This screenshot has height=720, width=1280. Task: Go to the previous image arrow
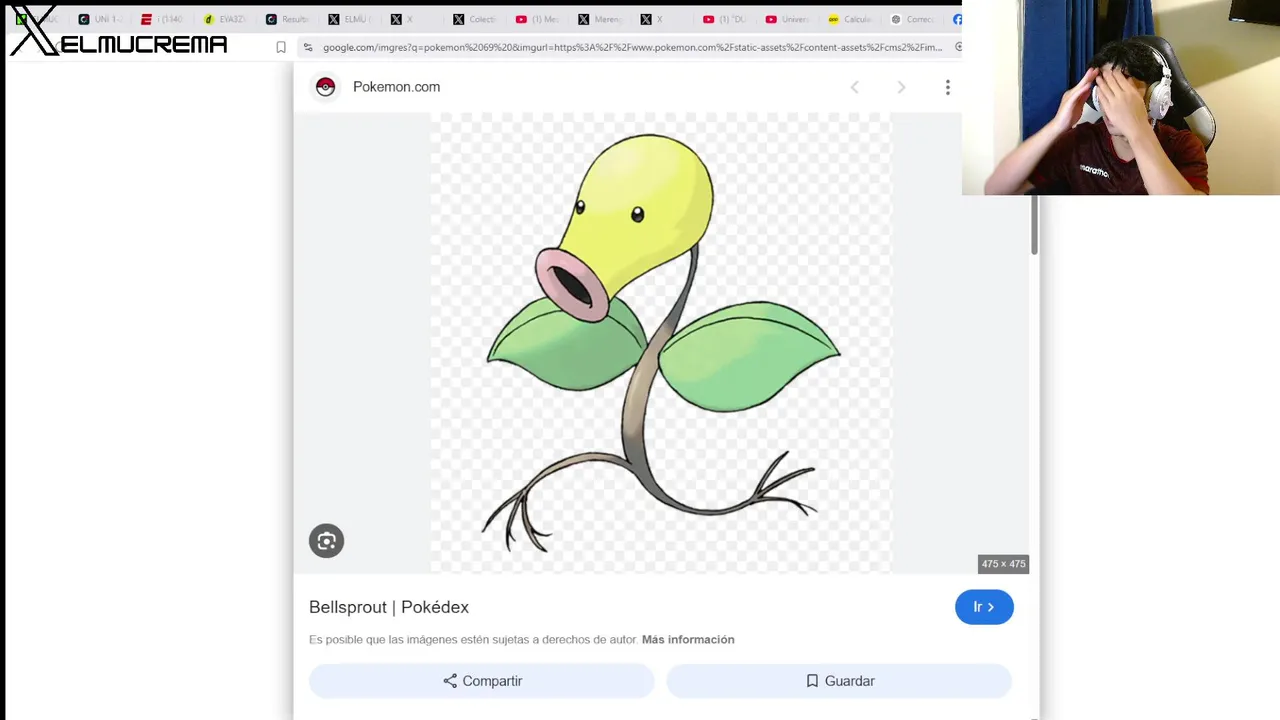tap(854, 88)
